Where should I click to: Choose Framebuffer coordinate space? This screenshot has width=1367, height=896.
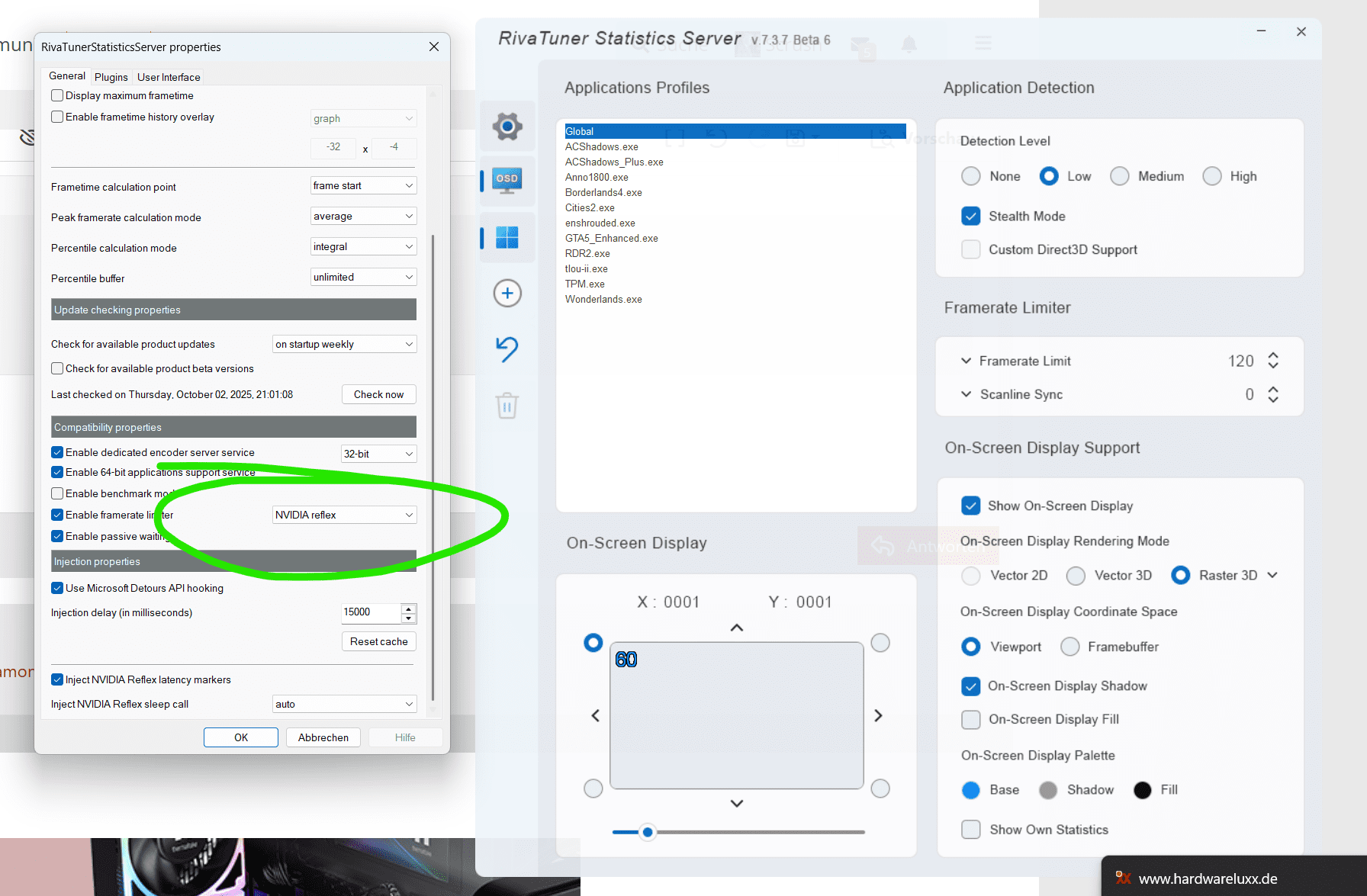point(1070,647)
